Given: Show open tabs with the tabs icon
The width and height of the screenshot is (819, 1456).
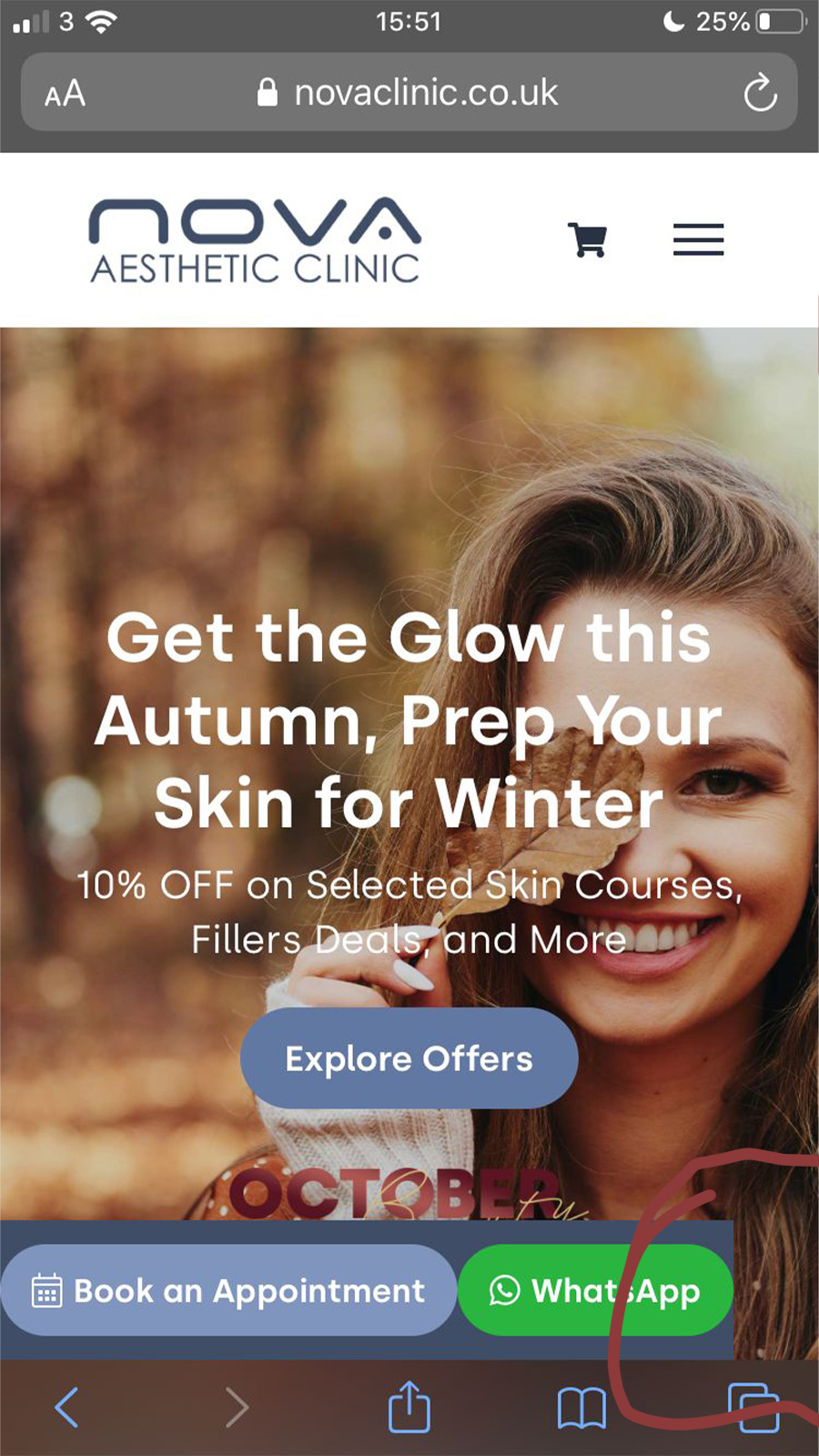Looking at the screenshot, I should click(x=754, y=1408).
